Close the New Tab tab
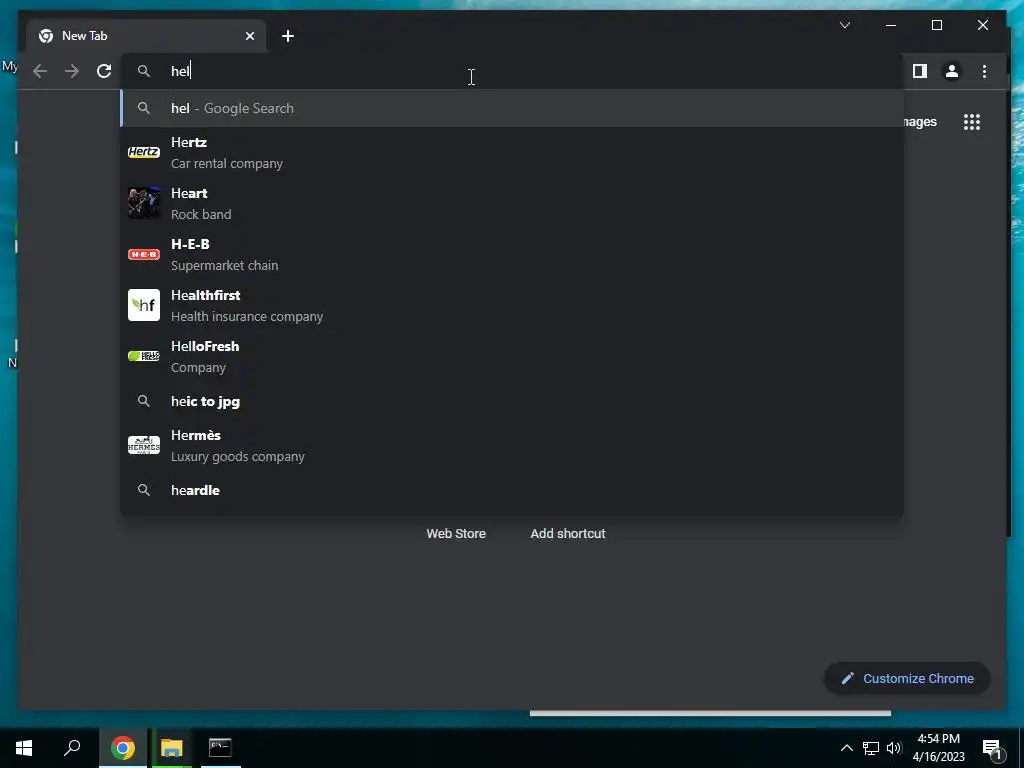This screenshot has height=768, width=1024. click(249, 36)
